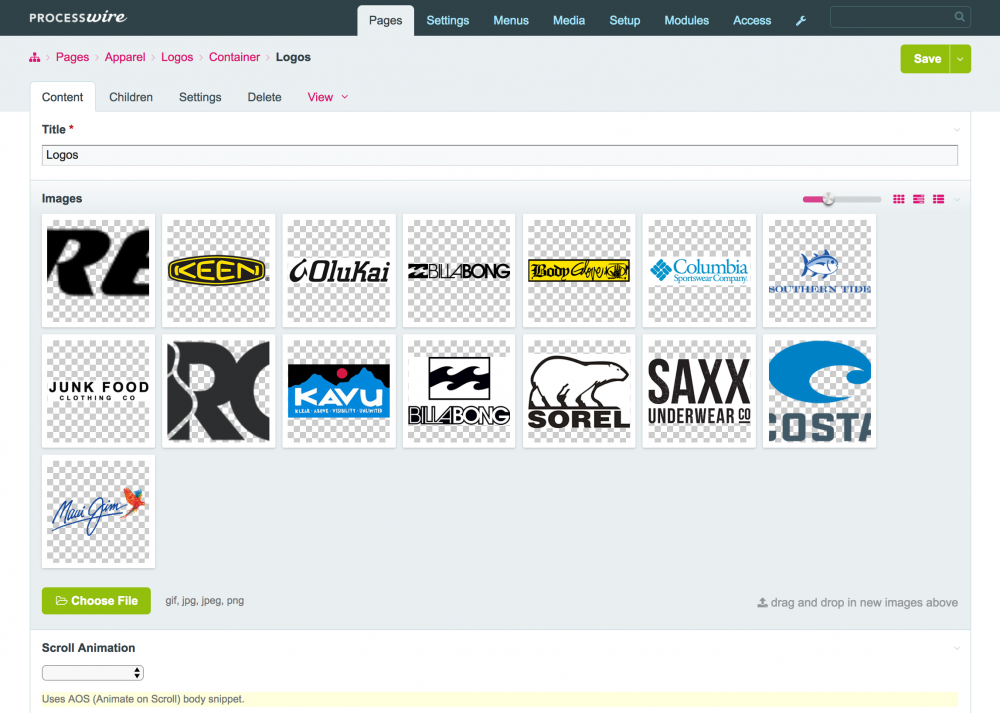
Task: Click the save split-button arrow icon
Action: click(958, 58)
